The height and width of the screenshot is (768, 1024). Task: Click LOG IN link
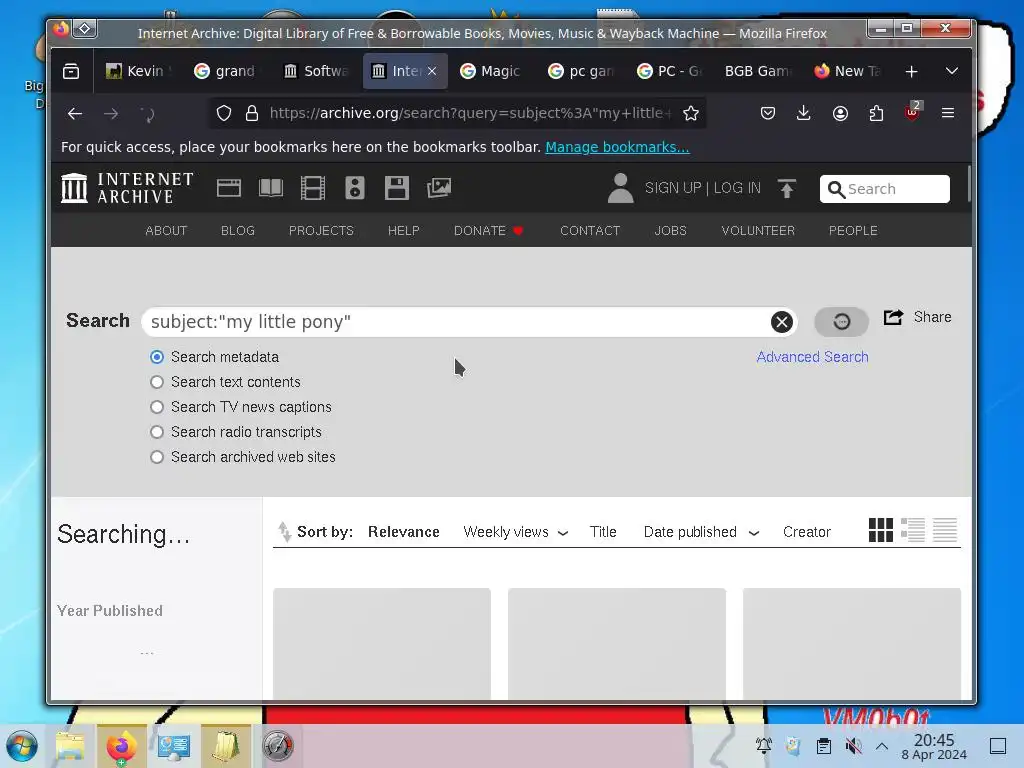click(737, 188)
